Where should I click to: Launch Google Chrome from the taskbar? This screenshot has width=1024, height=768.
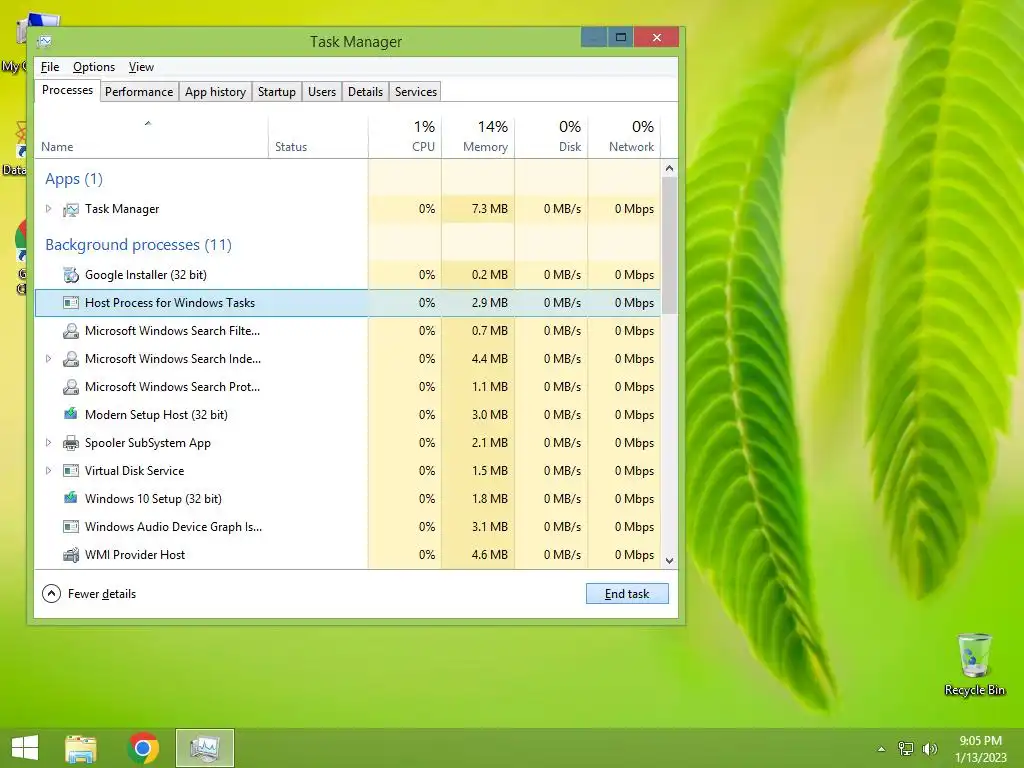[143, 748]
